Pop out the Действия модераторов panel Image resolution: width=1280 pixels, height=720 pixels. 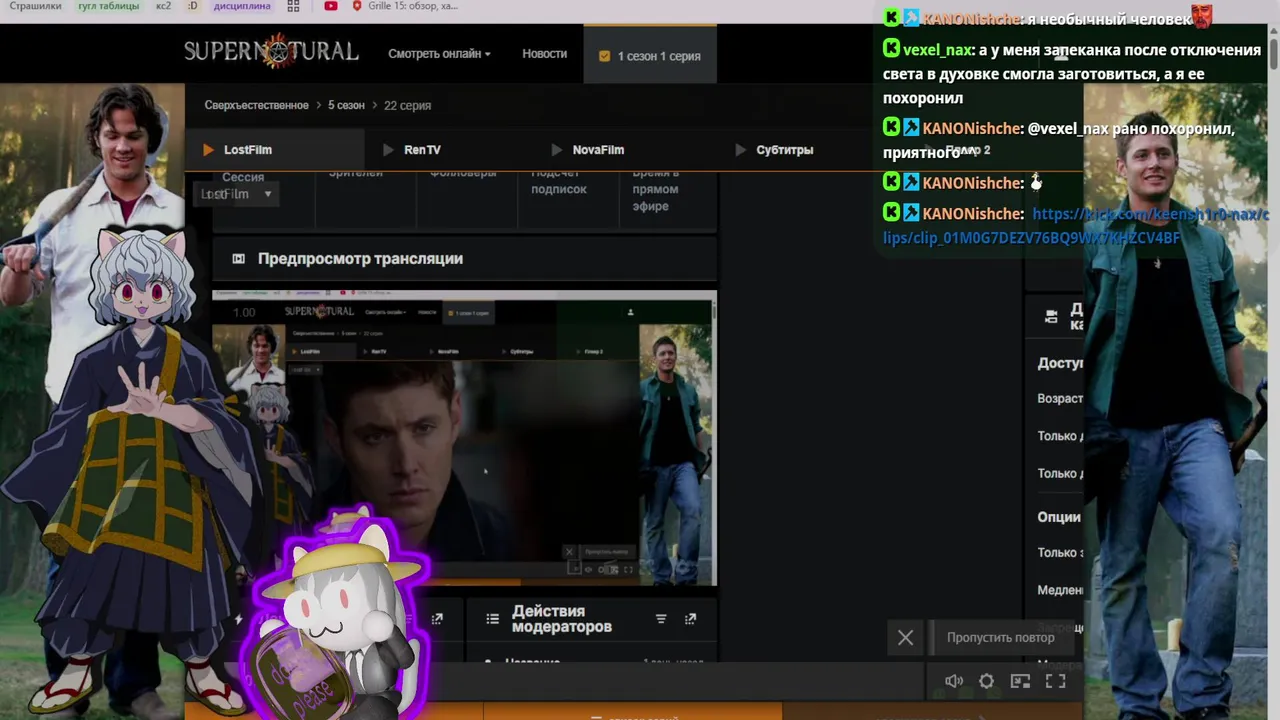pos(690,619)
